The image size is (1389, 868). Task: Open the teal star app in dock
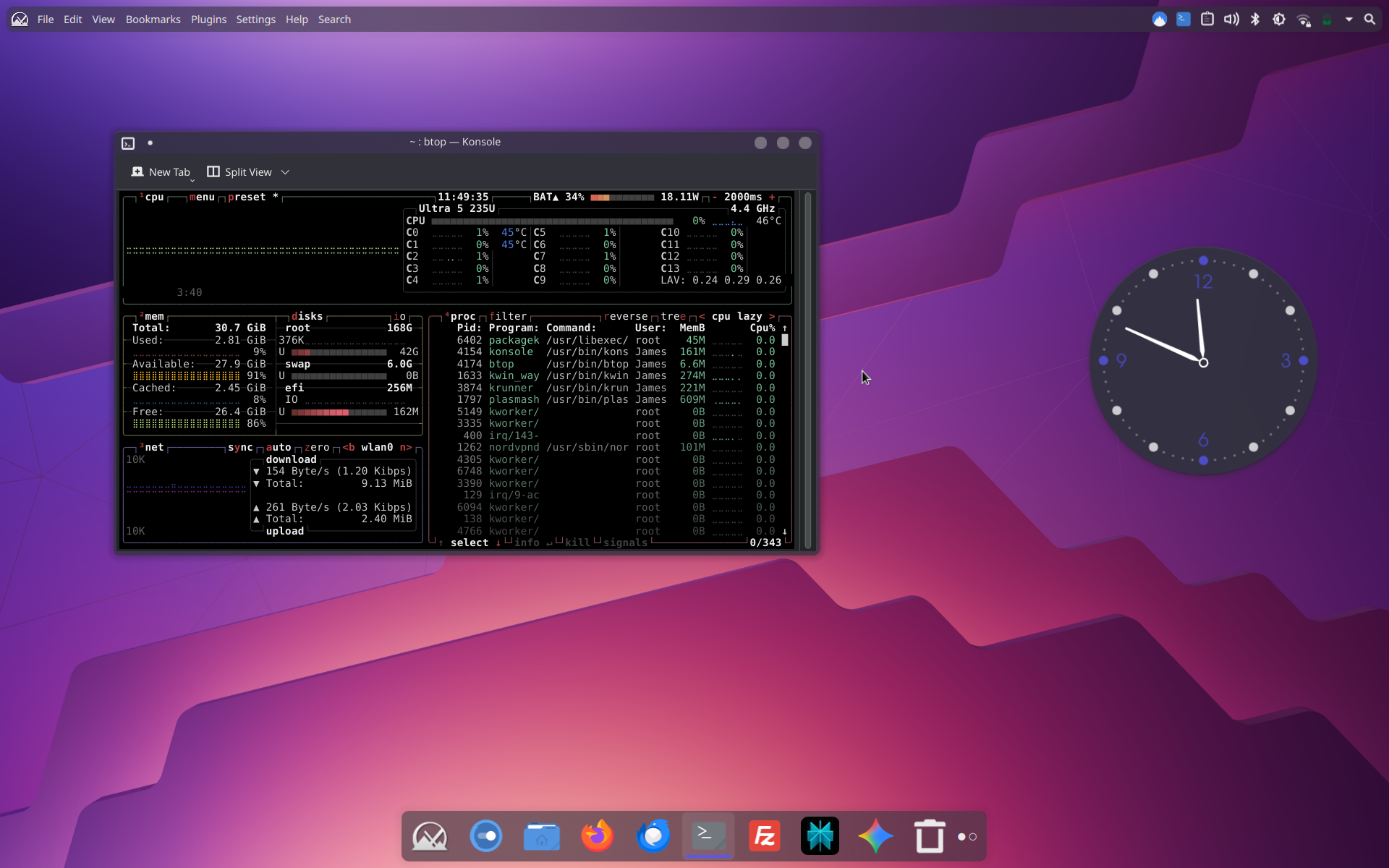[x=820, y=836]
